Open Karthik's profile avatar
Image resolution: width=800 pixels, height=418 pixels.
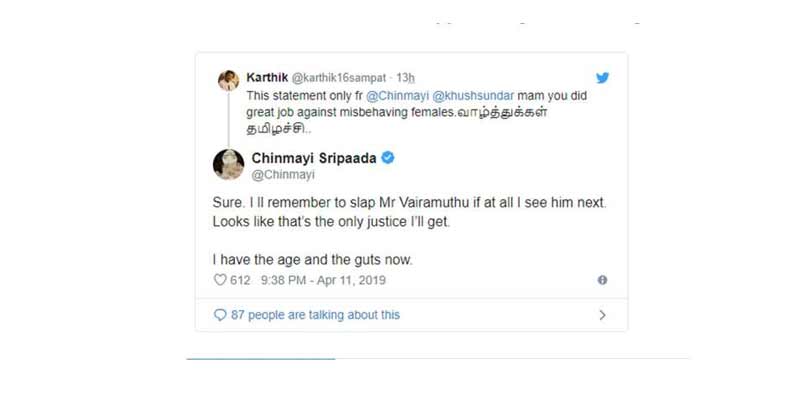tap(229, 81)
